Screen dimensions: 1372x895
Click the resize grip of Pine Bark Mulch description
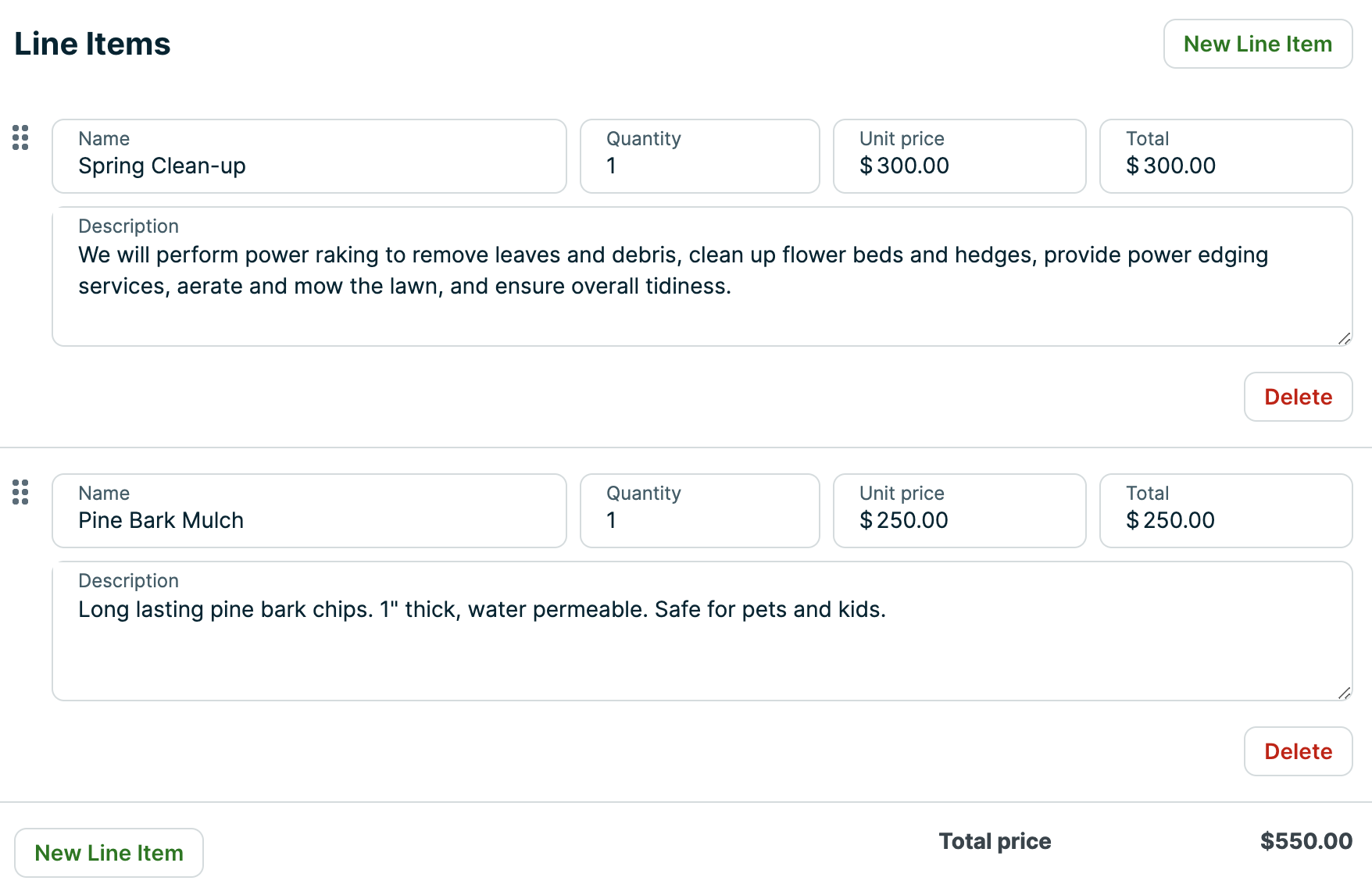1346,694
